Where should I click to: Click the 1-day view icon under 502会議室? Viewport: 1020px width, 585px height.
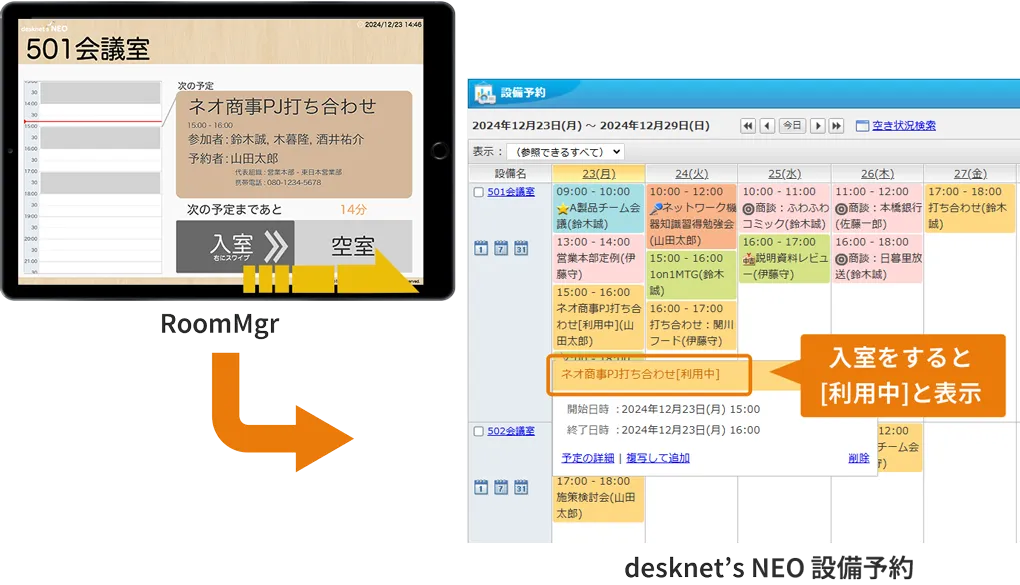(x=481, y=487)
